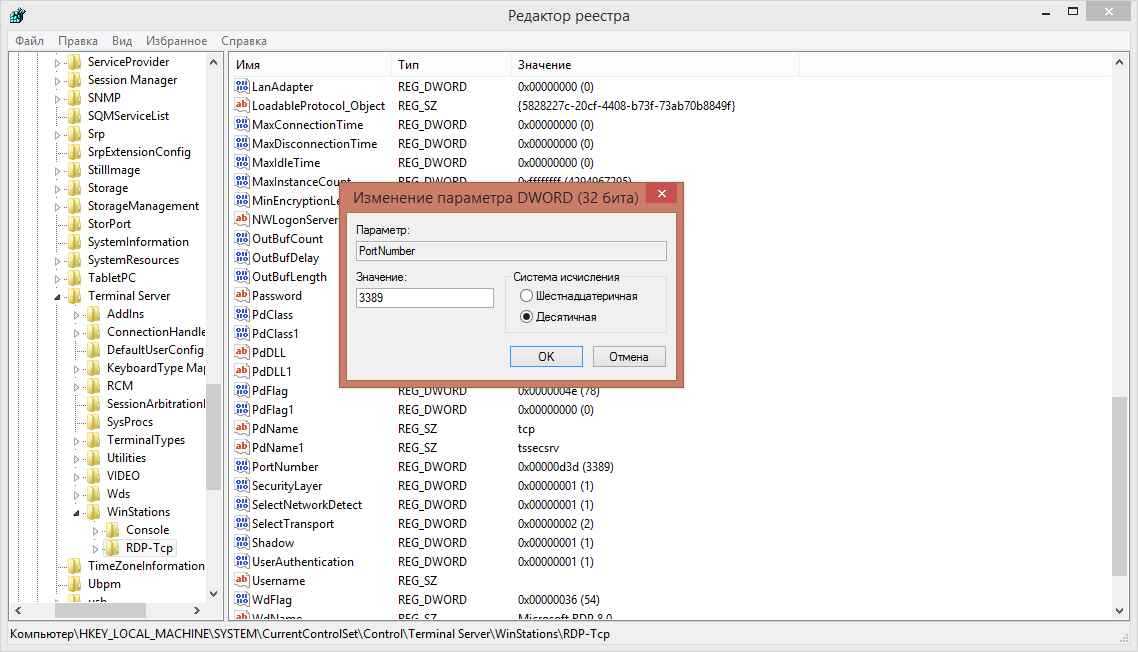Open the Избранное menu
The height and width of the screenshot is (652, 1138).
176,41
